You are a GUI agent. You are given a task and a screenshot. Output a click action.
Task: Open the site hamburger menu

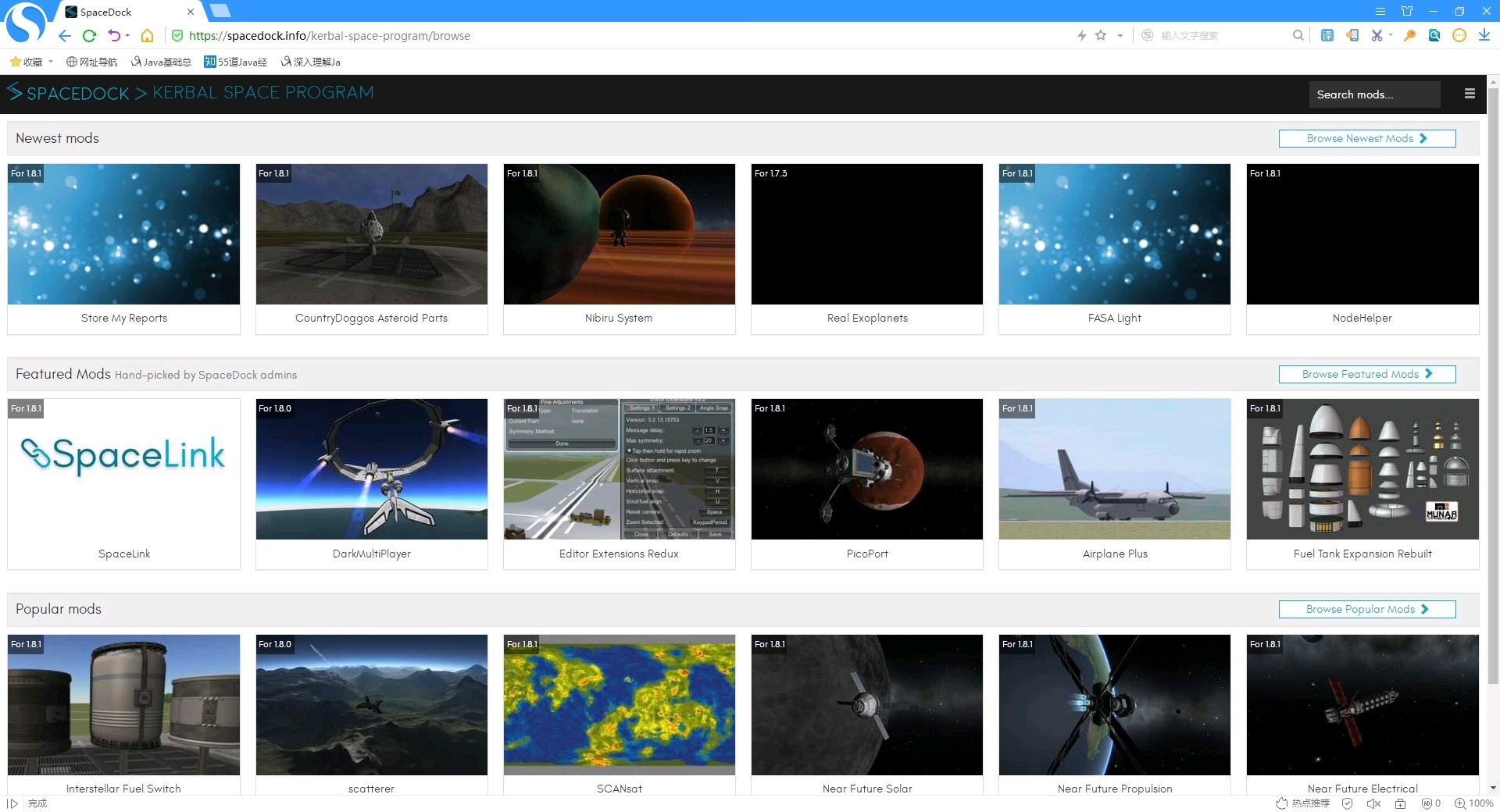1470,94
